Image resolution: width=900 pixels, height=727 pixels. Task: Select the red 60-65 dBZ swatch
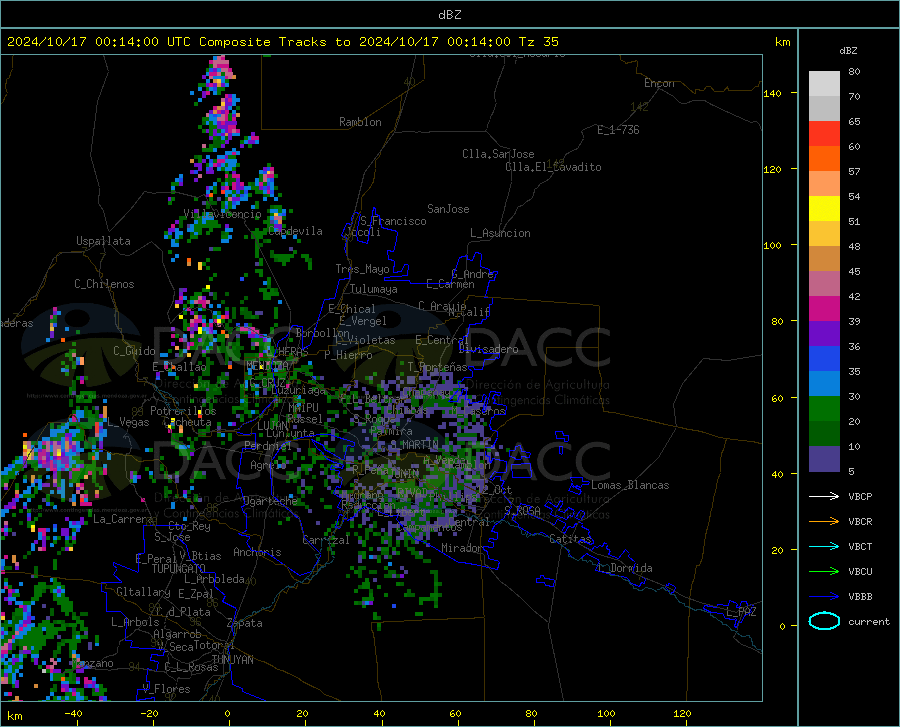tap(824, 134)
